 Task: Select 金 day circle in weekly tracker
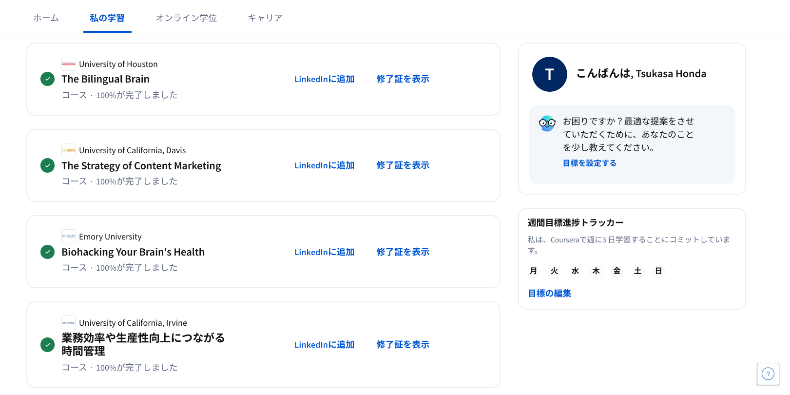(617, 272)
